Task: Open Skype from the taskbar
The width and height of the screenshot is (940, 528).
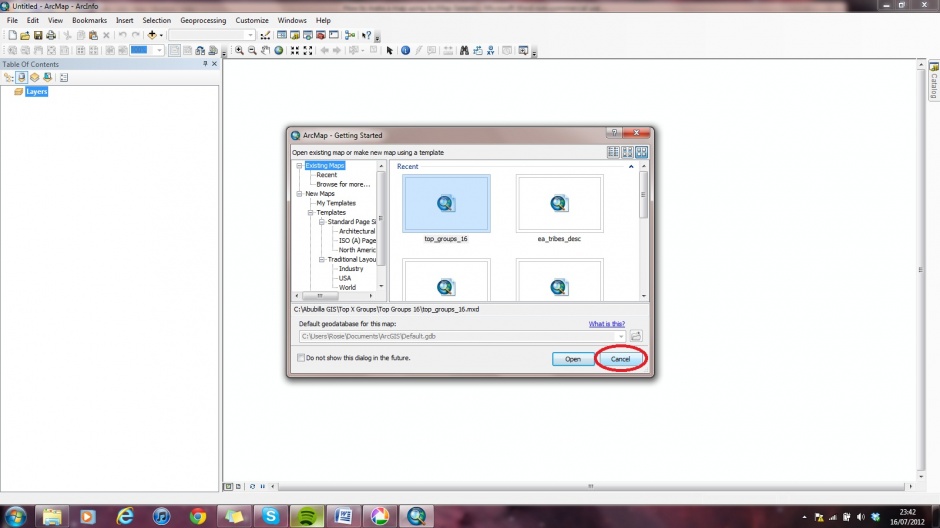Action: click(x=270, y=516)
